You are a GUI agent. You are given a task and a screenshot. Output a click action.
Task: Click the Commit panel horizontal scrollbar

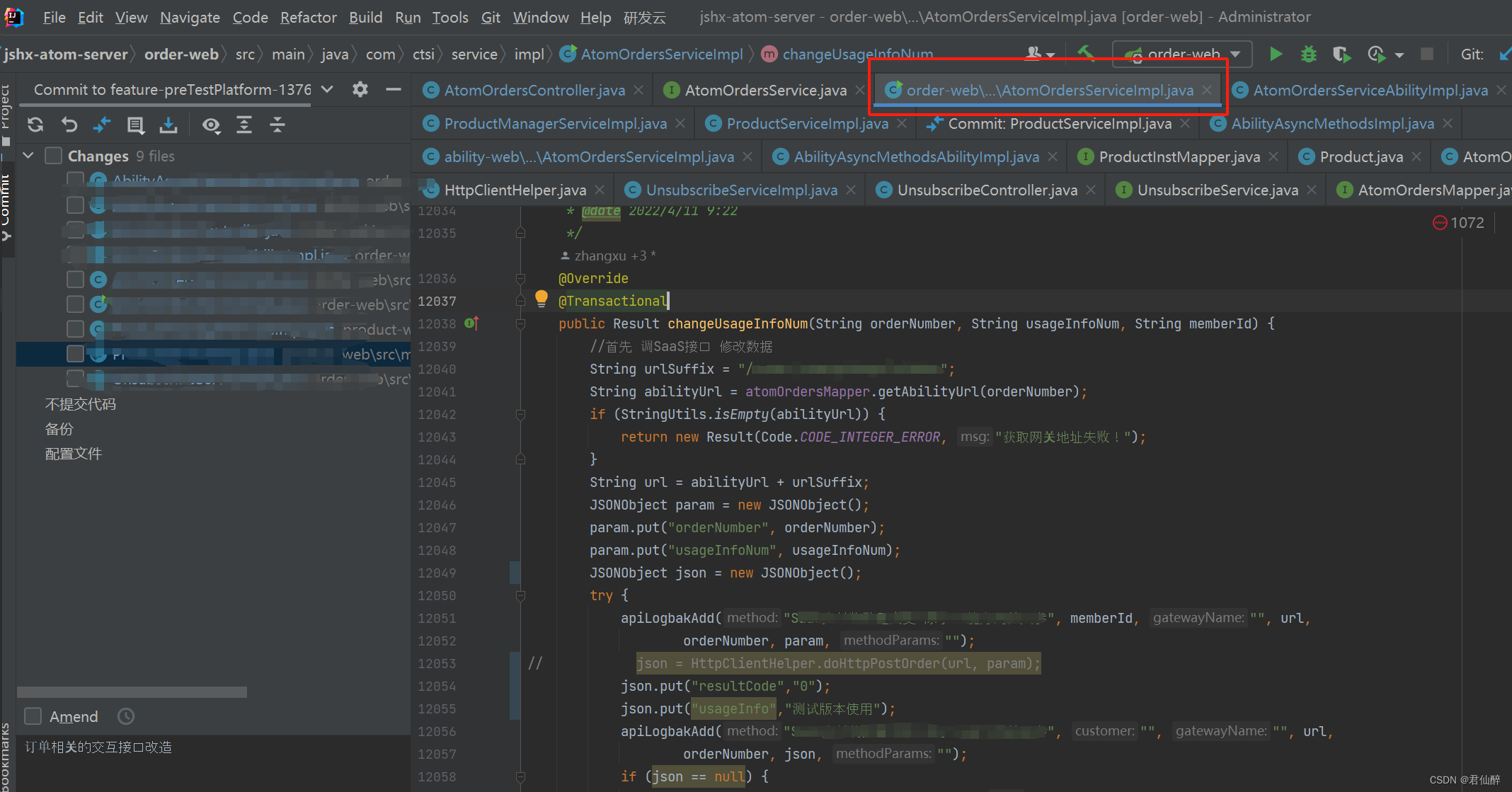coord(132,691)
